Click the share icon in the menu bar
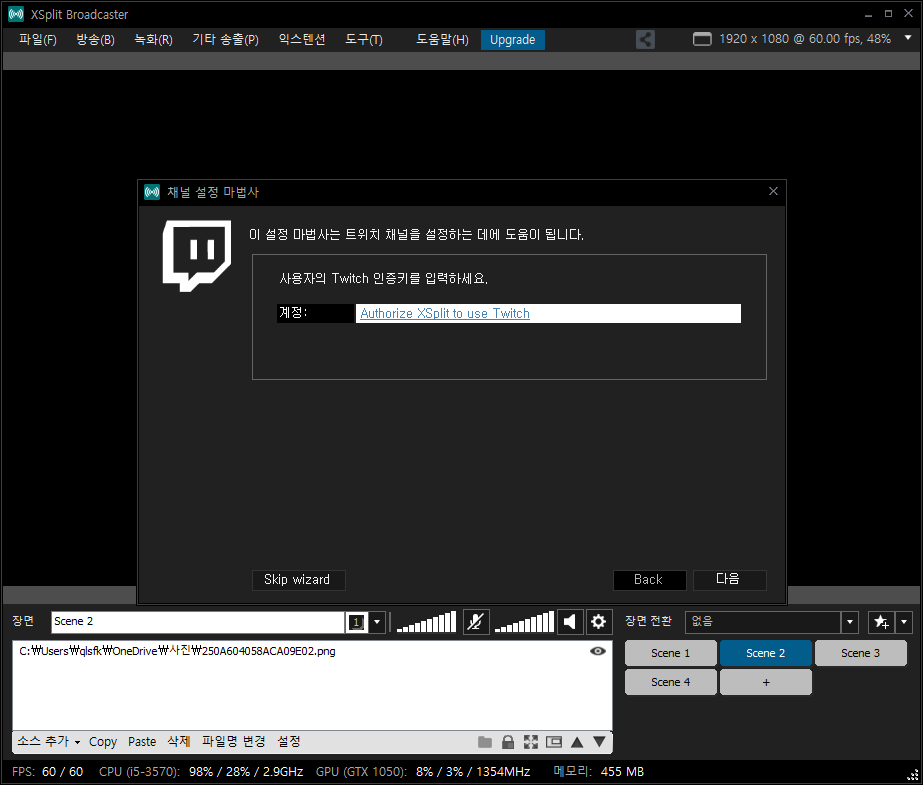Viewport: 923px width, 785px height. (645, 39)
